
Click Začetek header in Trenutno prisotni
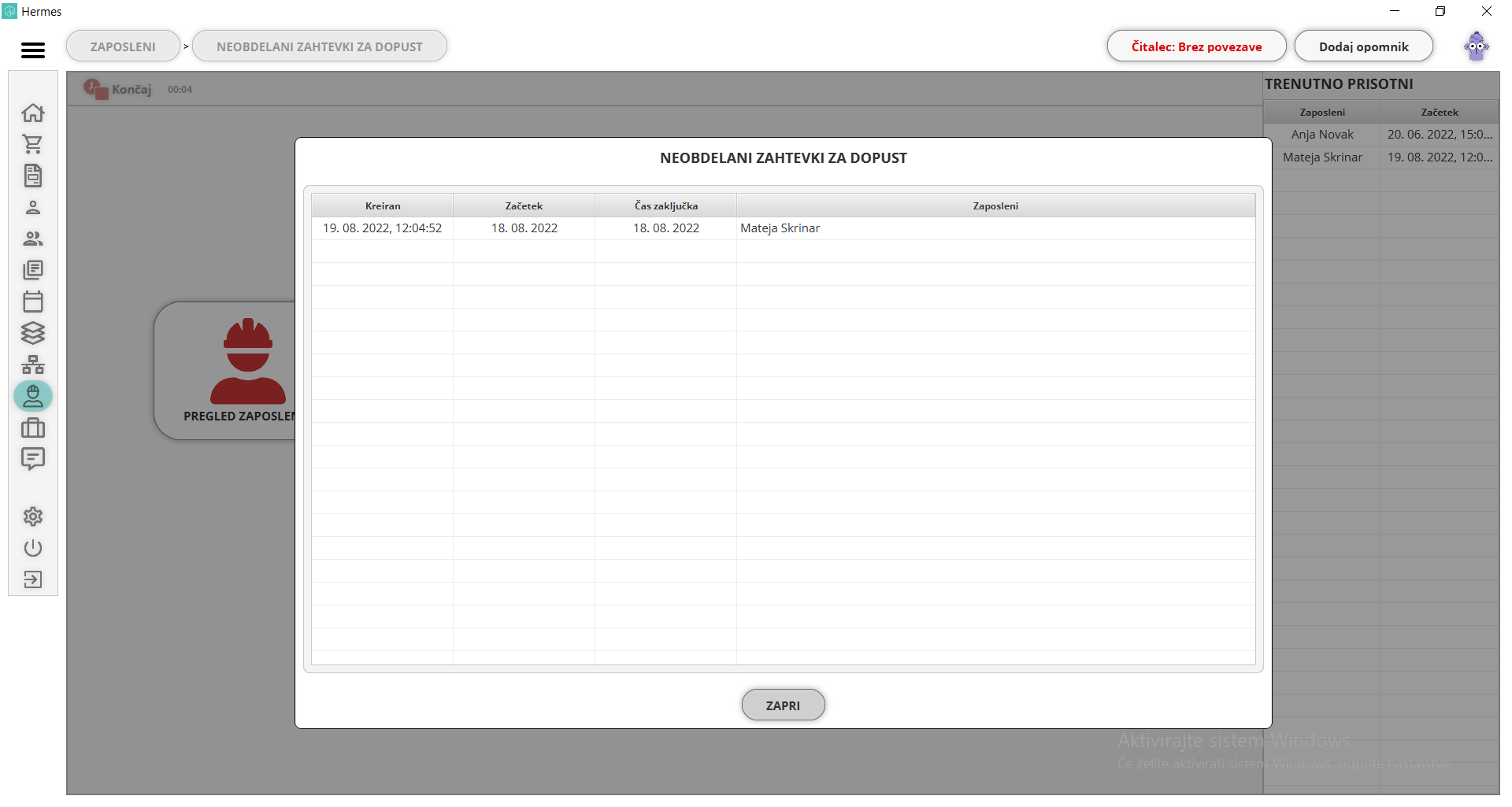coord(1440,112)
